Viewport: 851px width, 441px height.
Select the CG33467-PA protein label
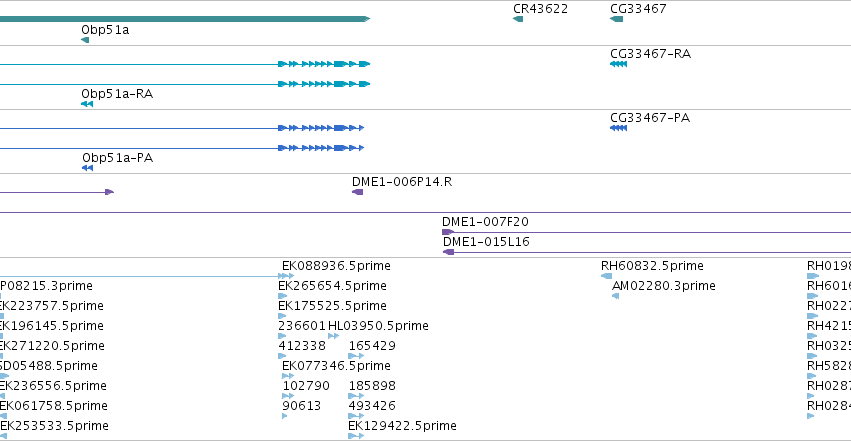(650, 118)
